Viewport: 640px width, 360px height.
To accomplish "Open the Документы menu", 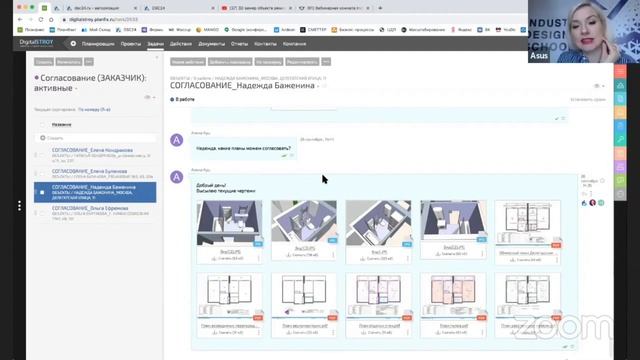I will [x=211, y=44].
